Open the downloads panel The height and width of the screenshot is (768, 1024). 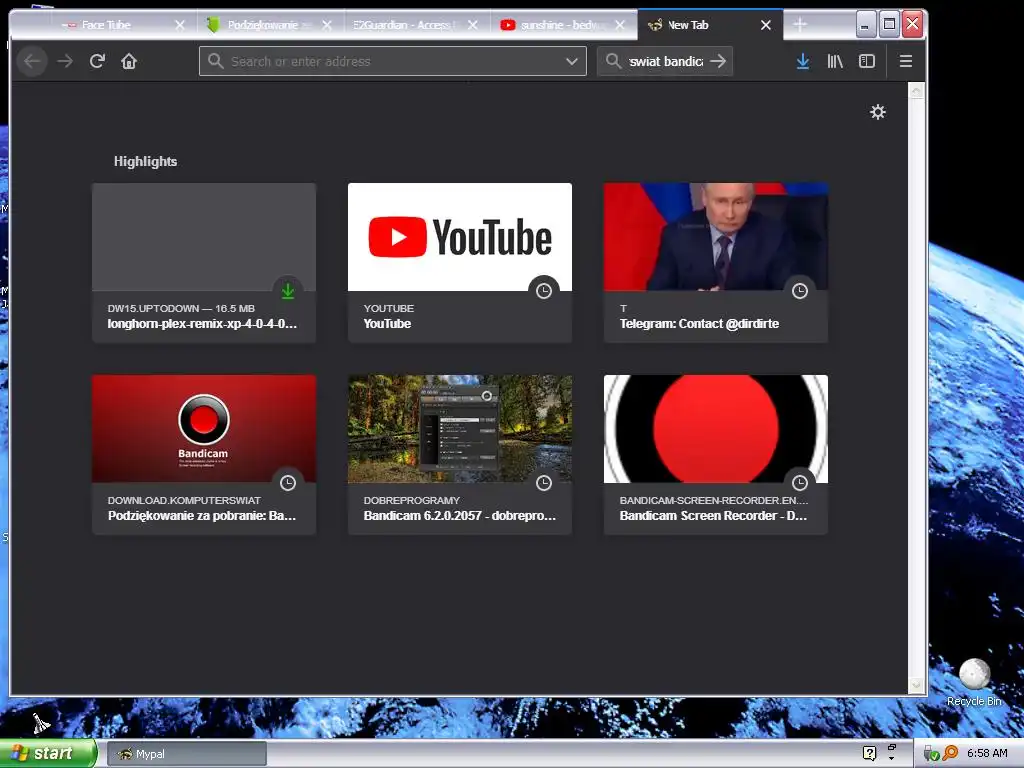tap(803, 61)
